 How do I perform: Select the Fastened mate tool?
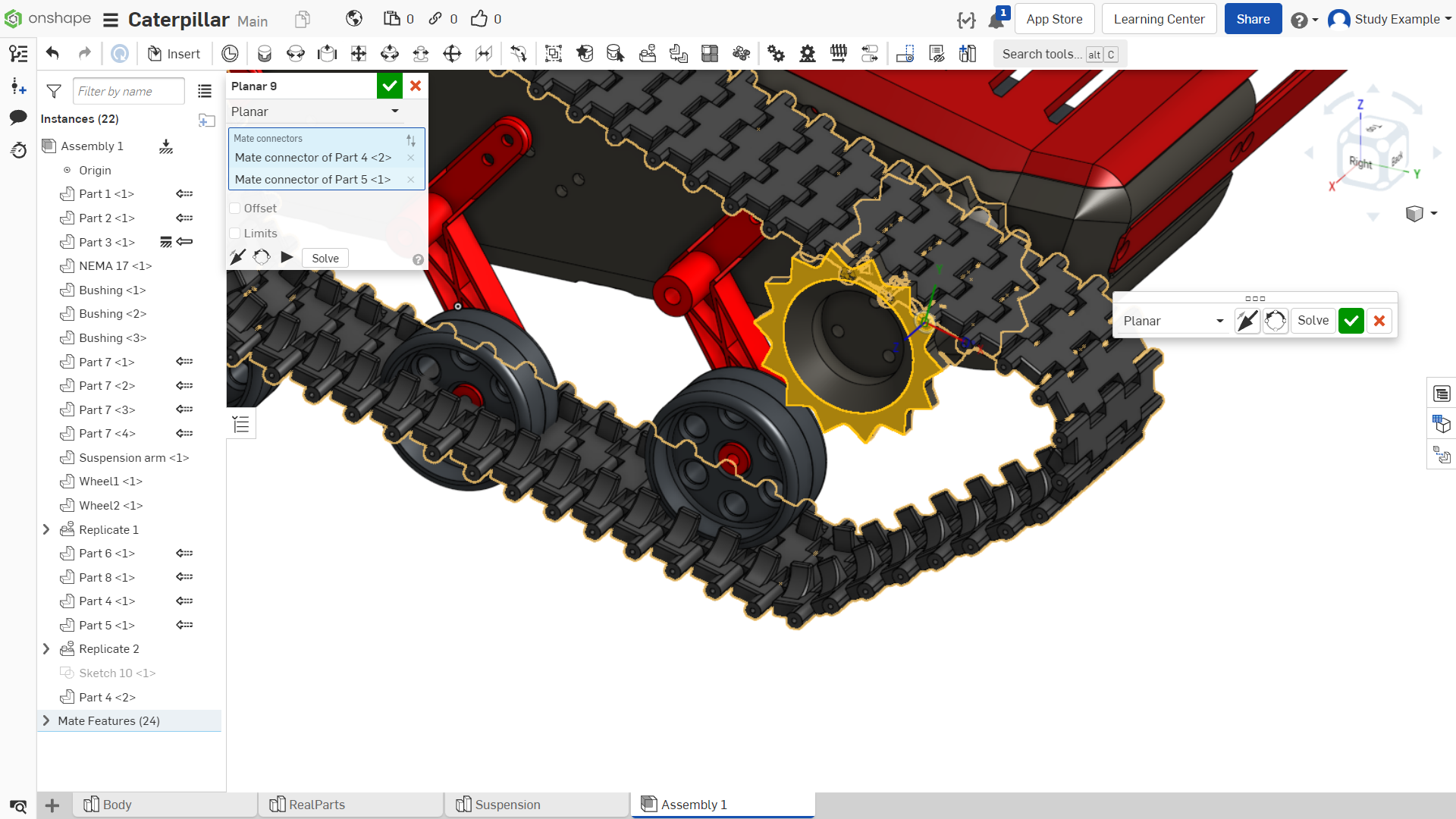coord(264,53)
